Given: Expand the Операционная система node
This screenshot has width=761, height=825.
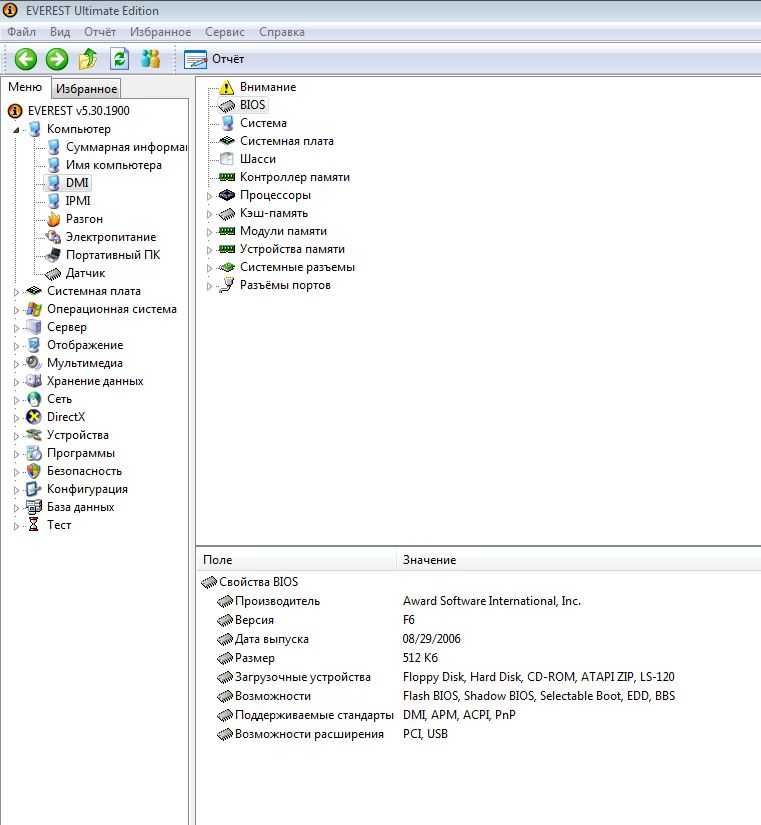Looking at the screenshot, I should coord(16,310).
